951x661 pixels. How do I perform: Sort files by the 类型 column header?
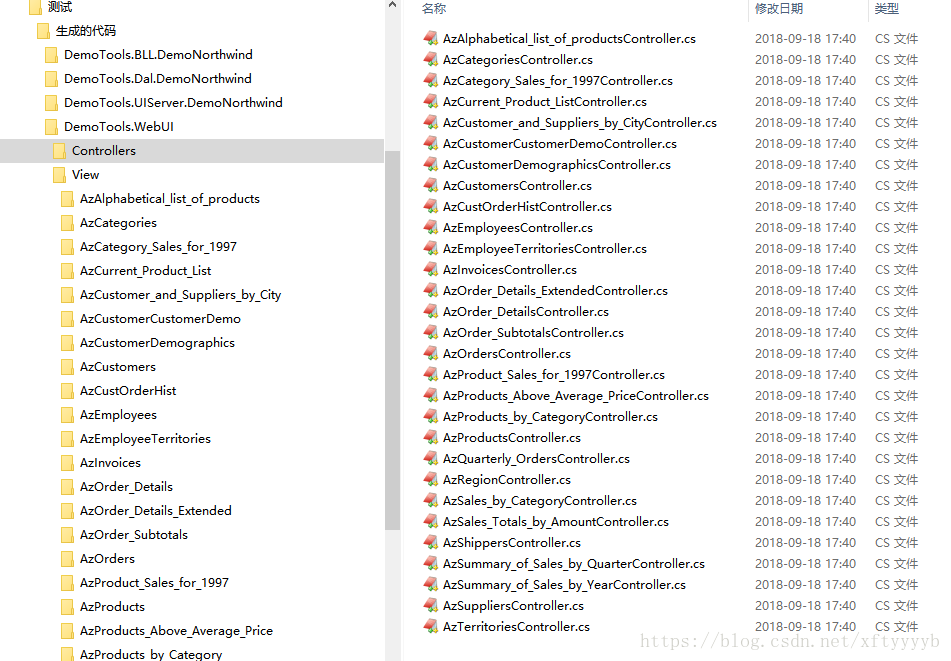(x=887, y=8)
